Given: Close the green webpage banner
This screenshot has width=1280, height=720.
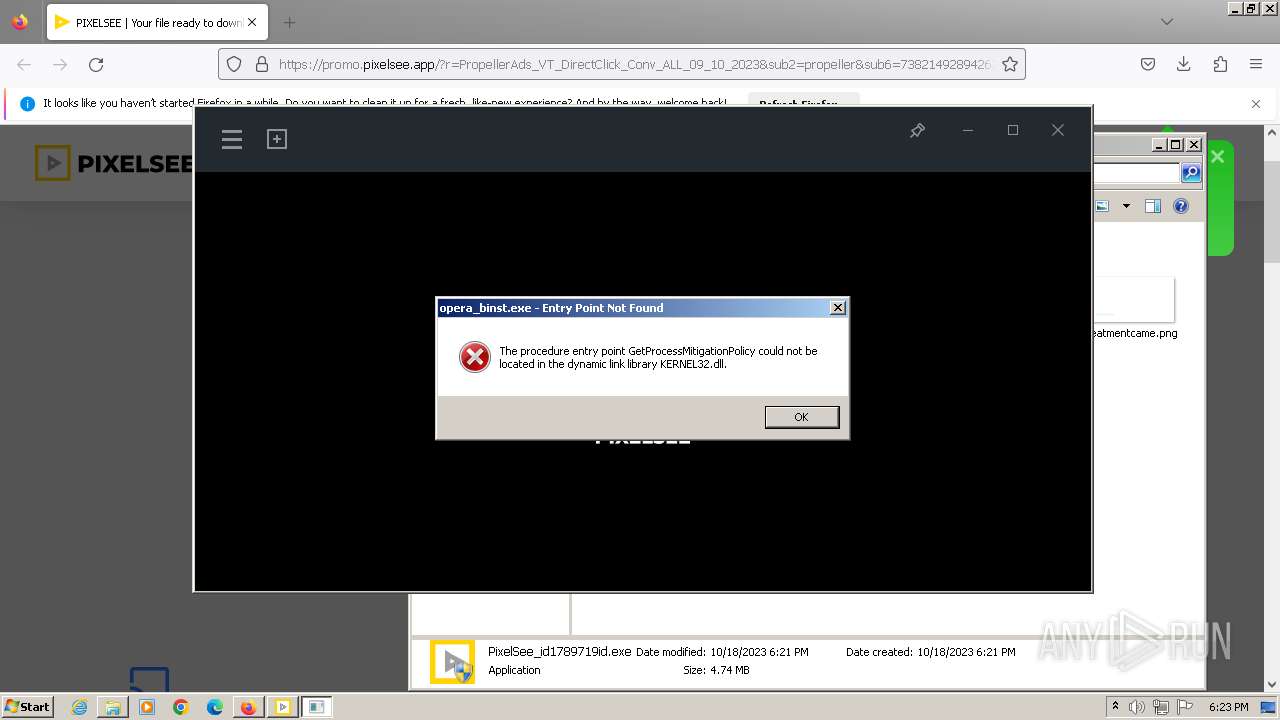Looking at the screenshot, I should [1217, 156].
